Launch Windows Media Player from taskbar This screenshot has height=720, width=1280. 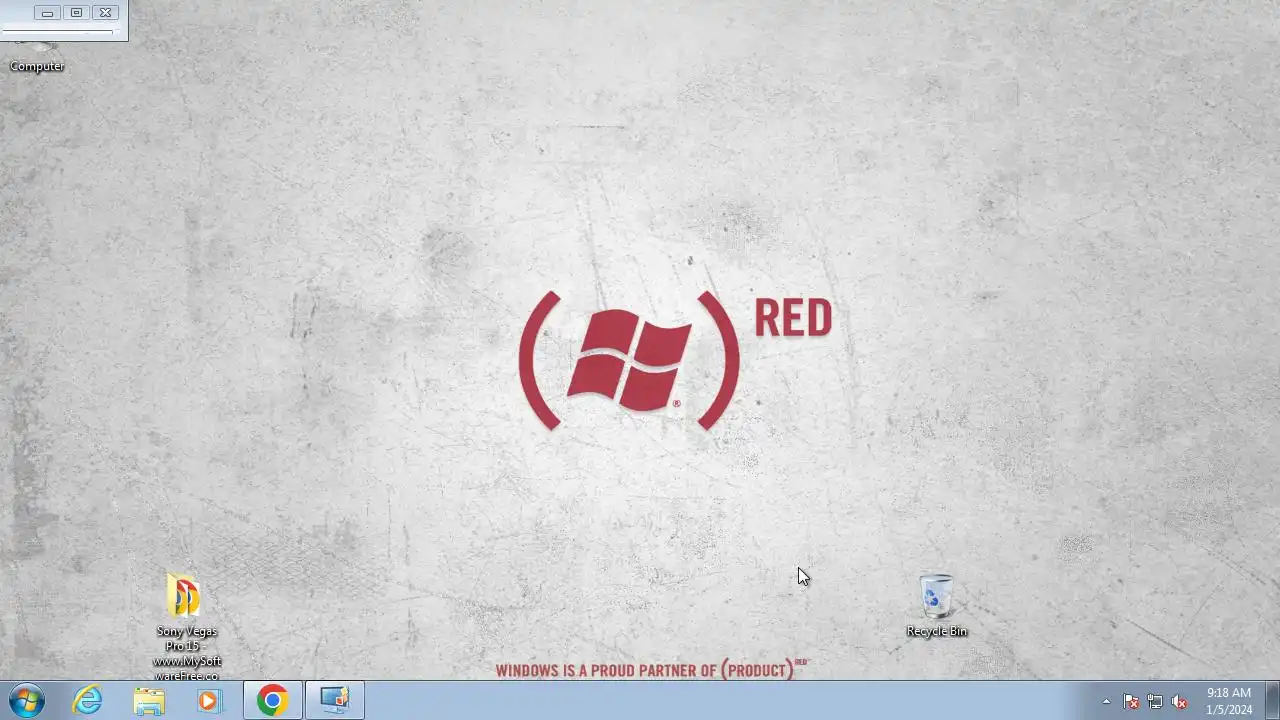[x=209, y=700]
